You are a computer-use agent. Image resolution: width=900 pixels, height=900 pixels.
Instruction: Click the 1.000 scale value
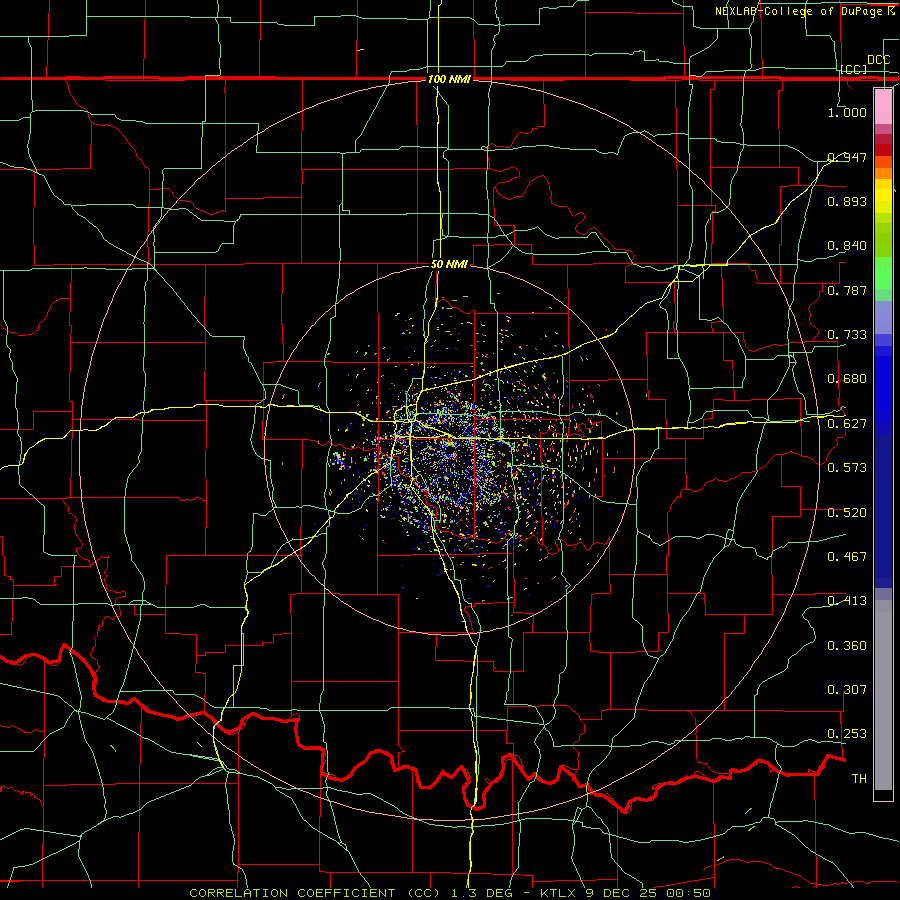(847, 112)
